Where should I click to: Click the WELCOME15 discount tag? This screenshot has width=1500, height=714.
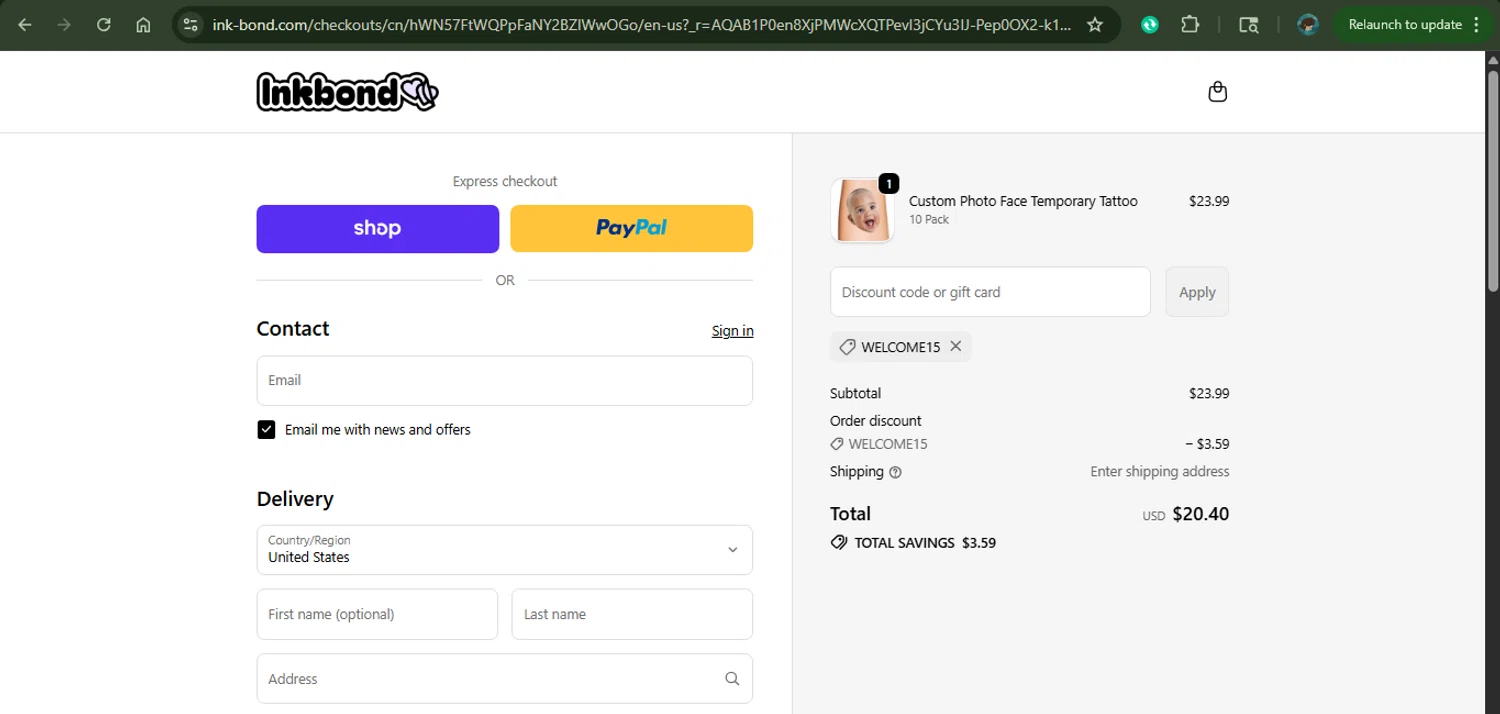coord(900,347)
